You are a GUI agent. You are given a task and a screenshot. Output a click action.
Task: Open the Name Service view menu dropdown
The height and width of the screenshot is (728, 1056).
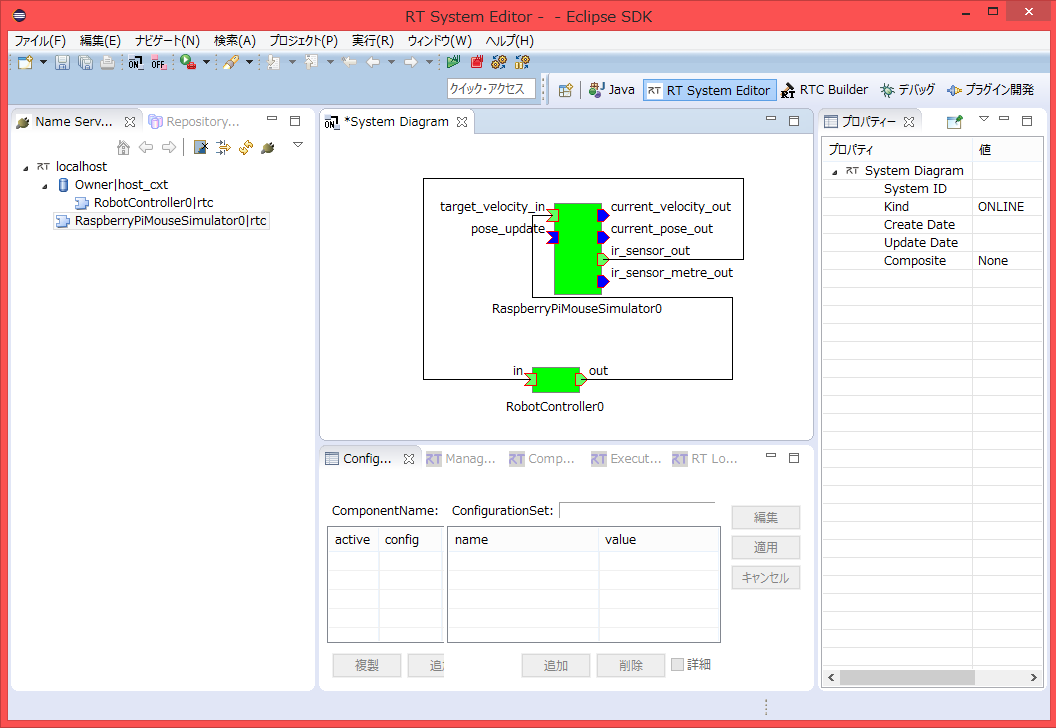297,145
